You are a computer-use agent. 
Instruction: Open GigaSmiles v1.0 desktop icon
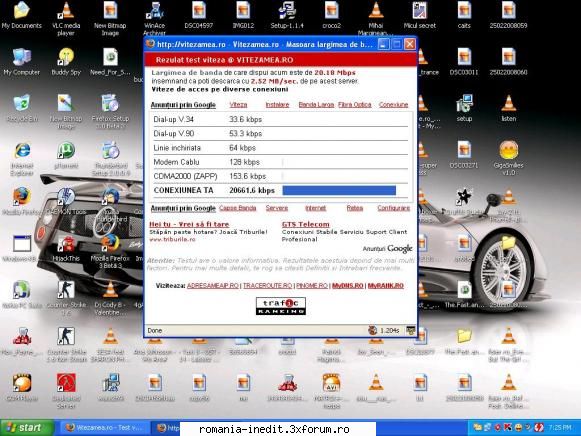coord(508,159)
